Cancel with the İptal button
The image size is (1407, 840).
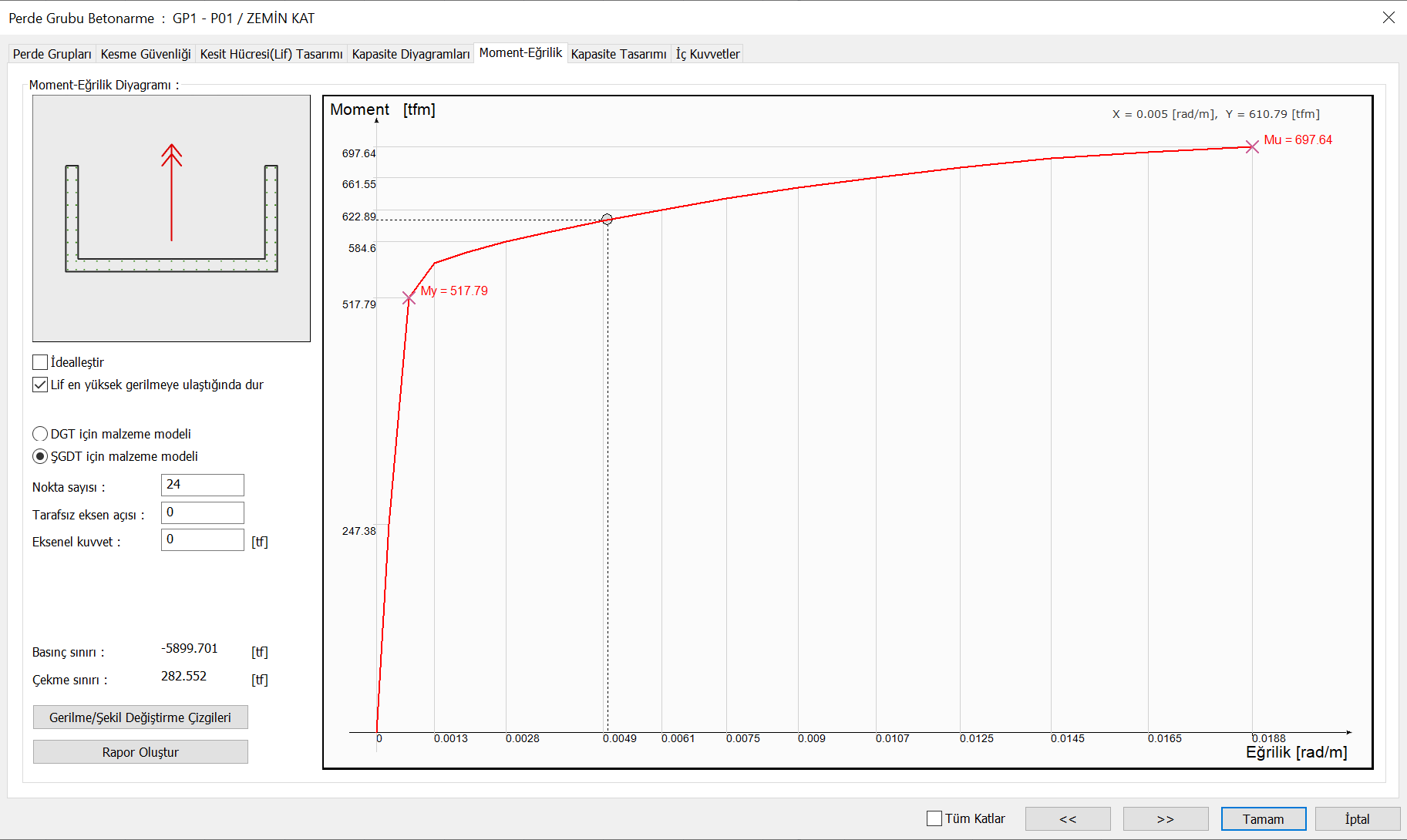(x=1358, y=818)
